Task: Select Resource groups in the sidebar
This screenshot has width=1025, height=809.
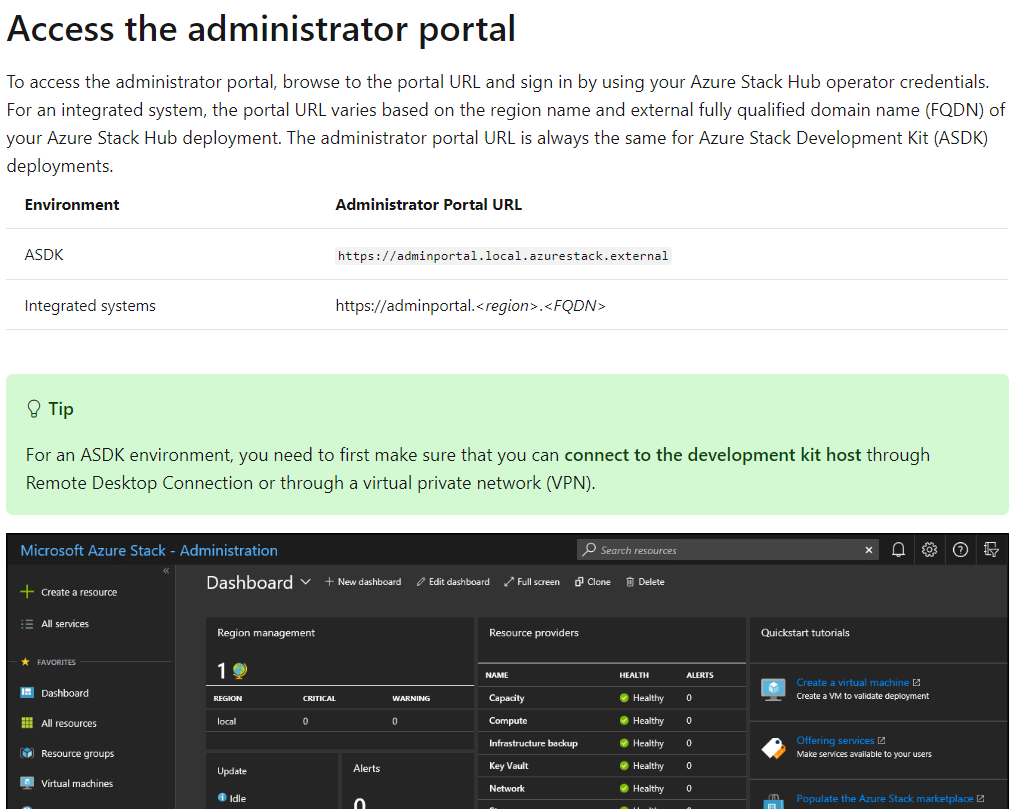Action: [x=77, y=753]
